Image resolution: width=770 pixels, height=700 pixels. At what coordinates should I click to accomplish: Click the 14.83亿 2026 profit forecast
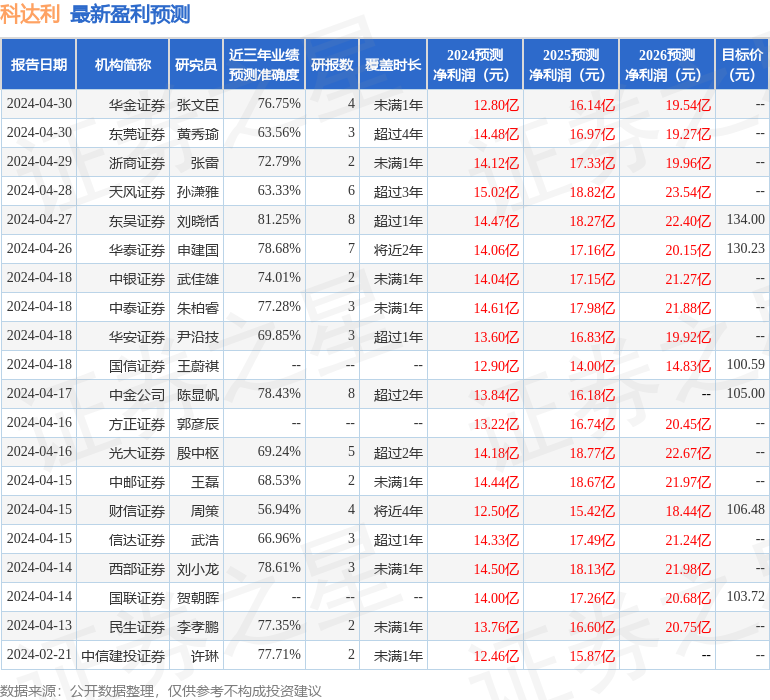coord(688,365)
